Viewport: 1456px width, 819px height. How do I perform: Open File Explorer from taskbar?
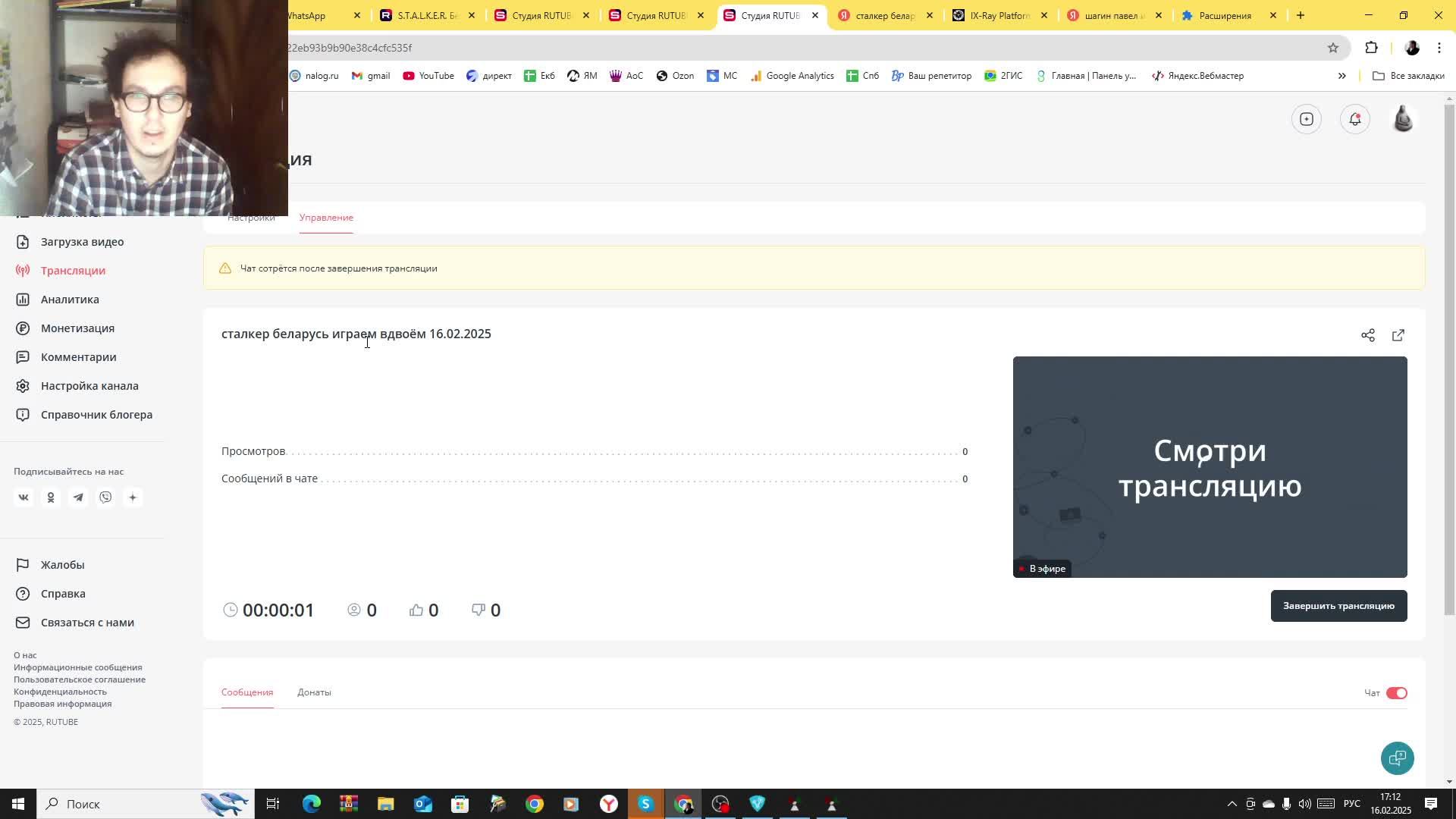click(385, 804)
